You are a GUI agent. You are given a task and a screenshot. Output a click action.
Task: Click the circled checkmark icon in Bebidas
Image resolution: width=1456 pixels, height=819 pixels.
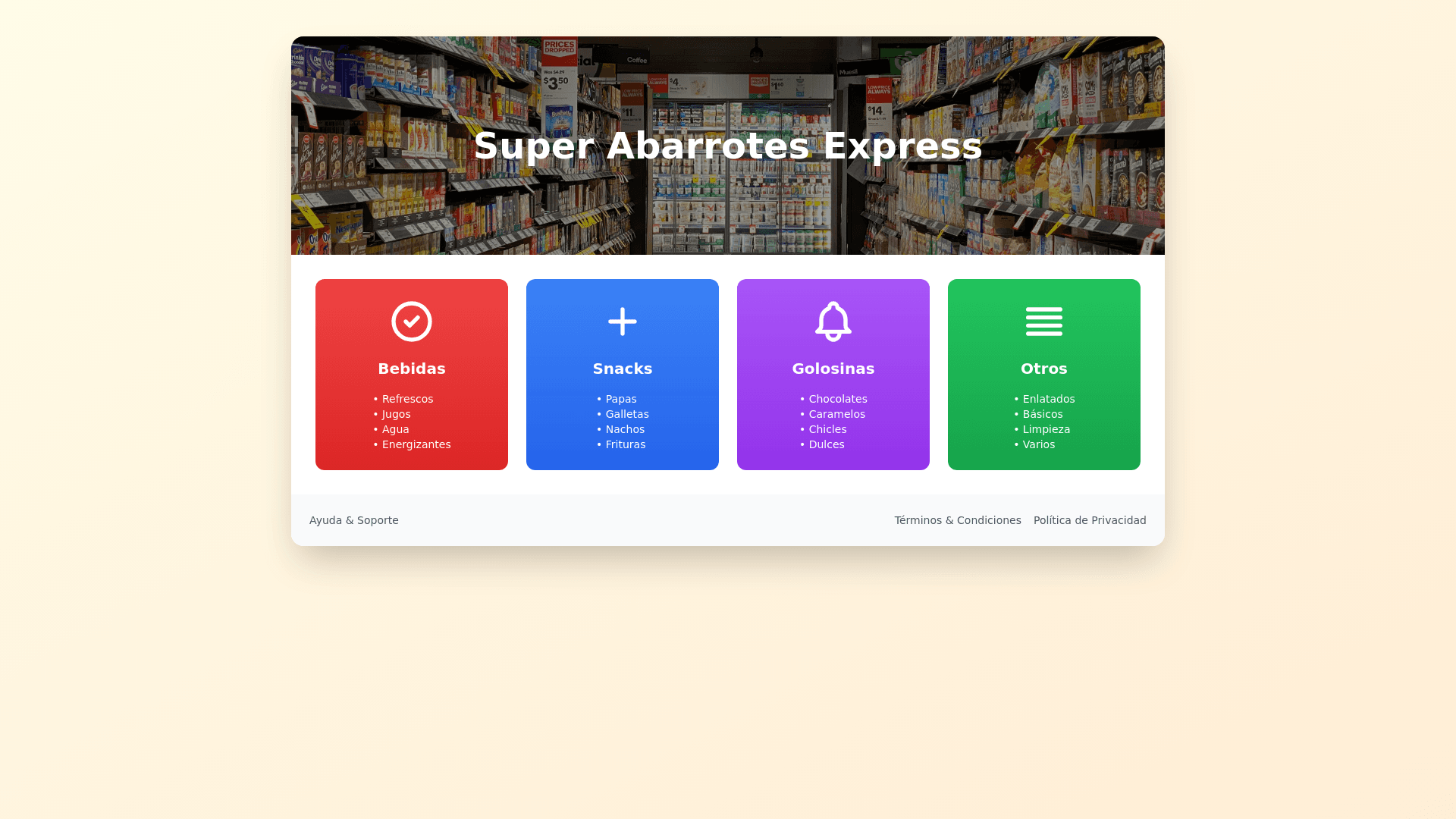411,322
